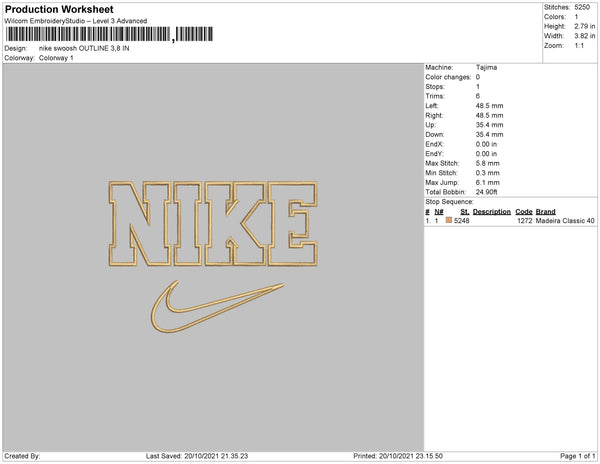The image size is (600, 464).
Task: Click the 'Description' column header
Action: click(x=492, y=212)
